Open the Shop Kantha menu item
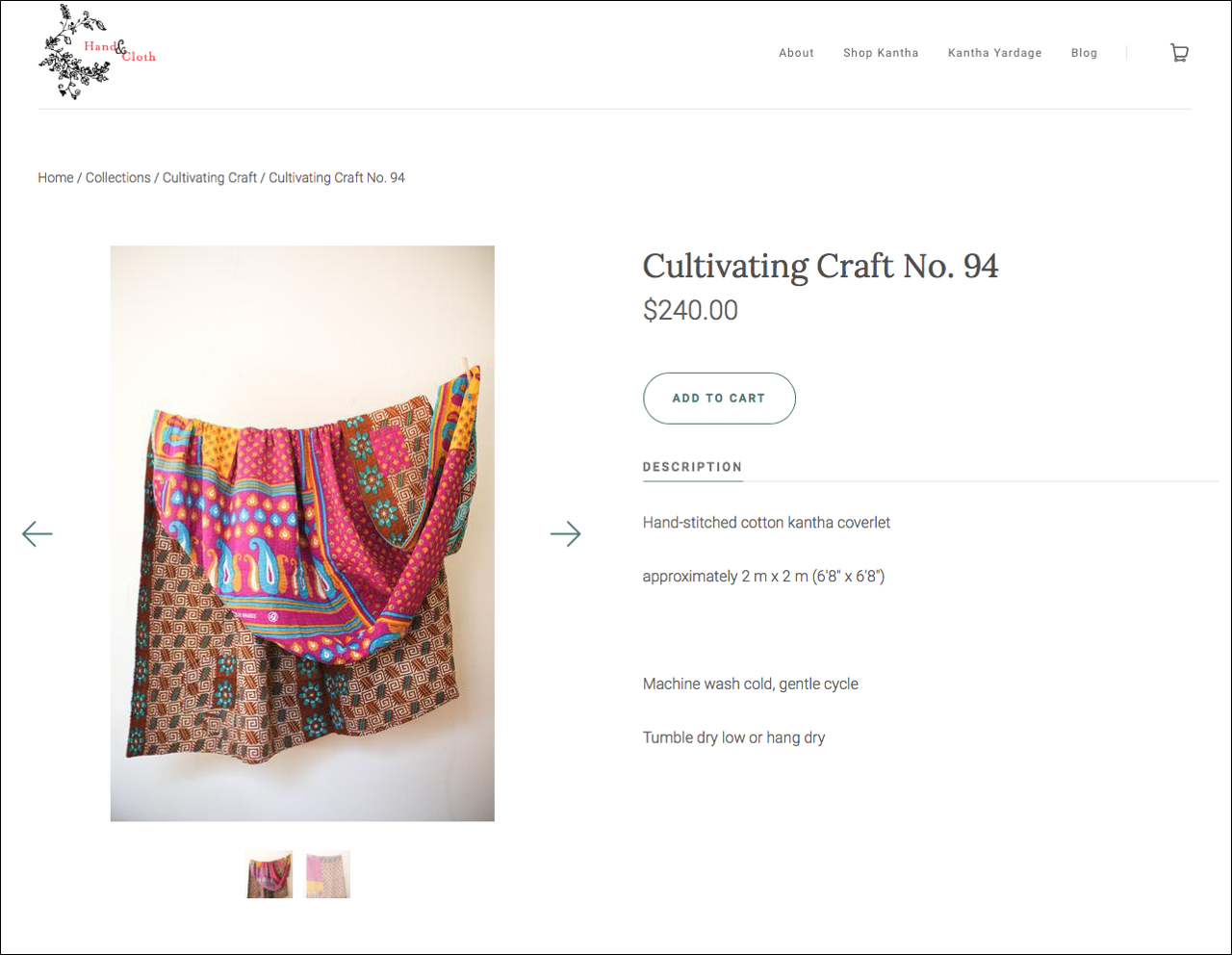Image resolution: width=1232 pixels, height=955 pixels. click(881, 53)
